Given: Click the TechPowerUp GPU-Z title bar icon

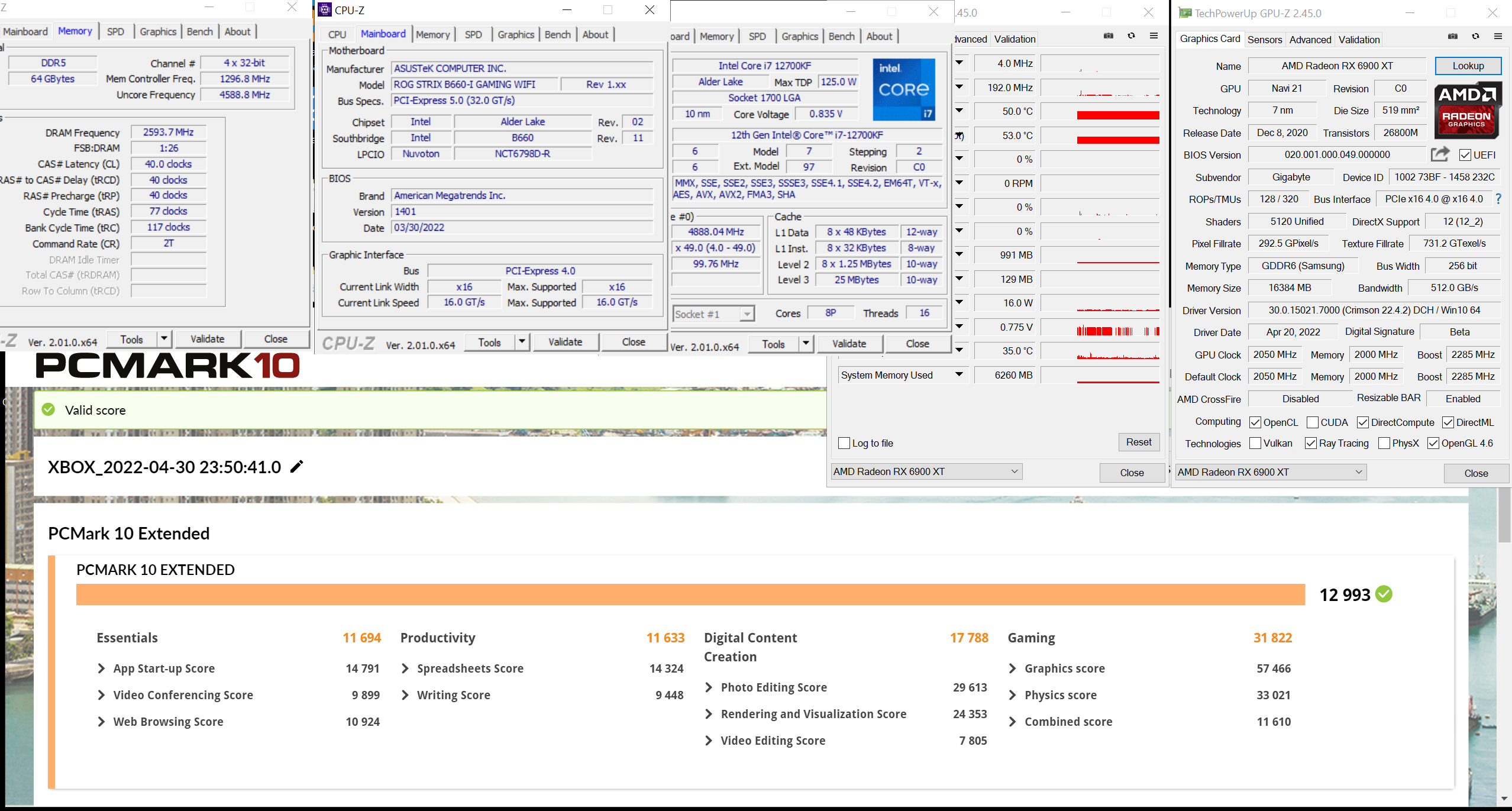Looking at the screenshot, I should pos(1185,13).
